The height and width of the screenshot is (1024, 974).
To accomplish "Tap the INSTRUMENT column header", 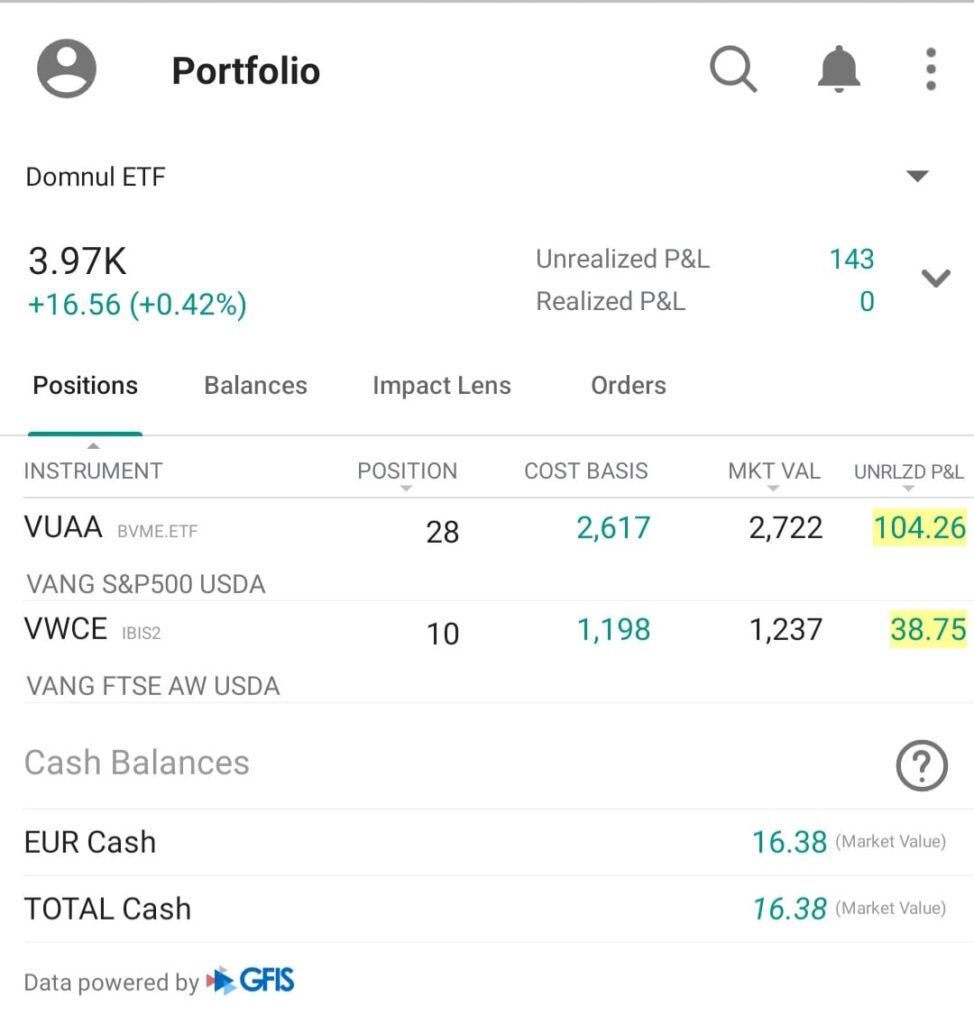I will coord(93,471).
